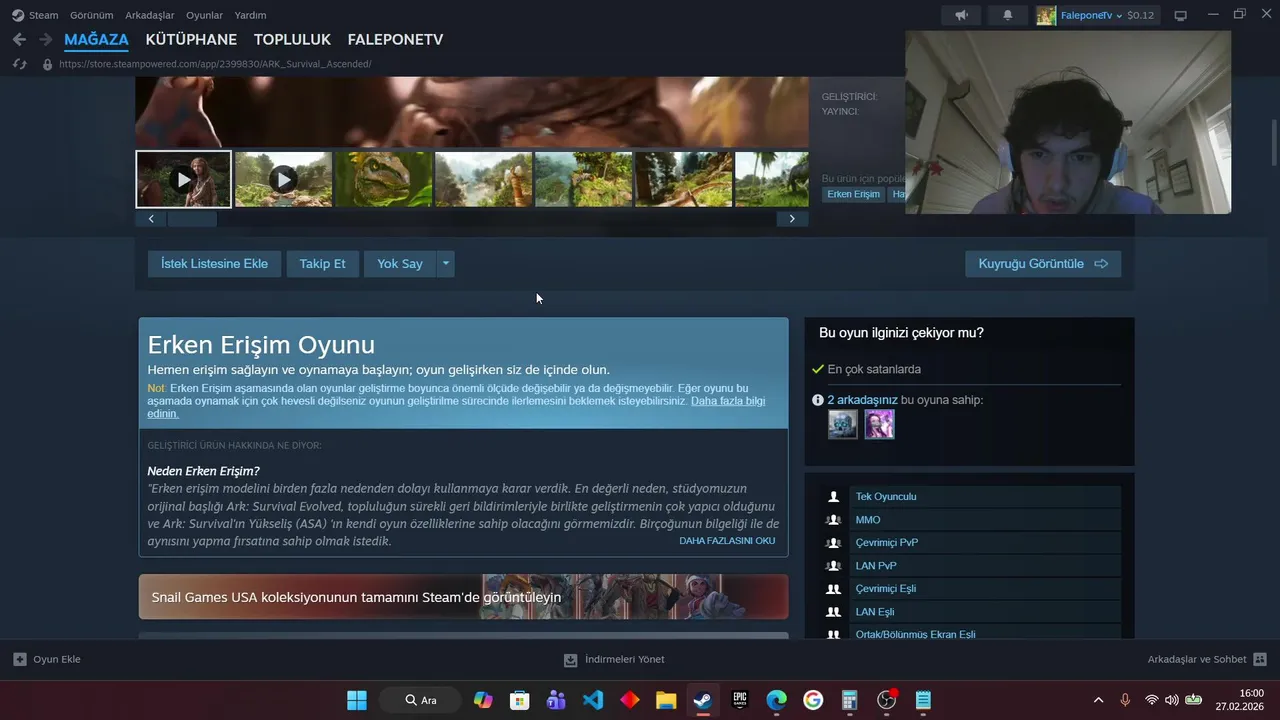This screenshot has width=1280, height=720.
Task: Open Steam announcements megaphone icon
Action: pos(961,15)
